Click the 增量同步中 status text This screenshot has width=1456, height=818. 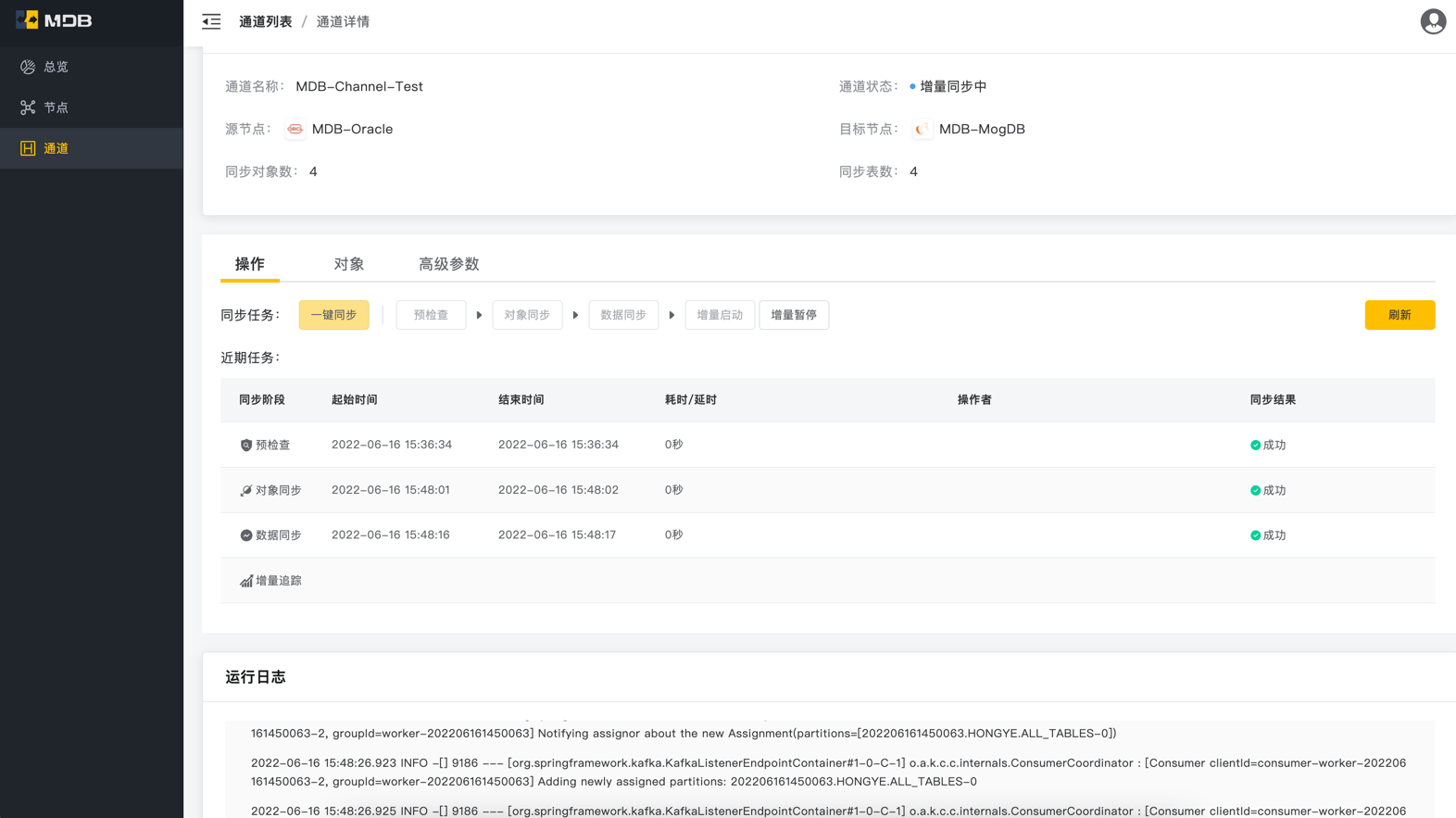[x=953, y=86]
